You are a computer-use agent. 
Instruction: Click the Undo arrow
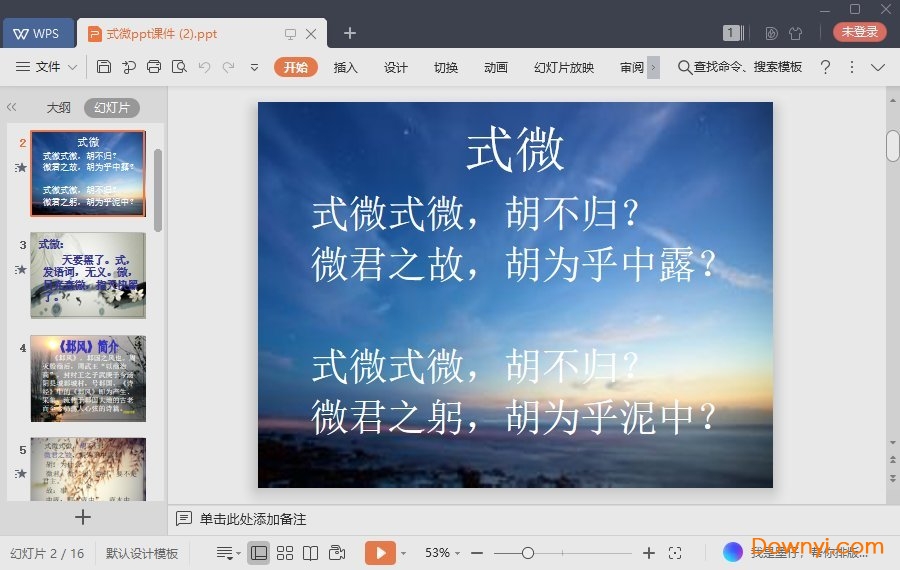click(x=204, y=67)
